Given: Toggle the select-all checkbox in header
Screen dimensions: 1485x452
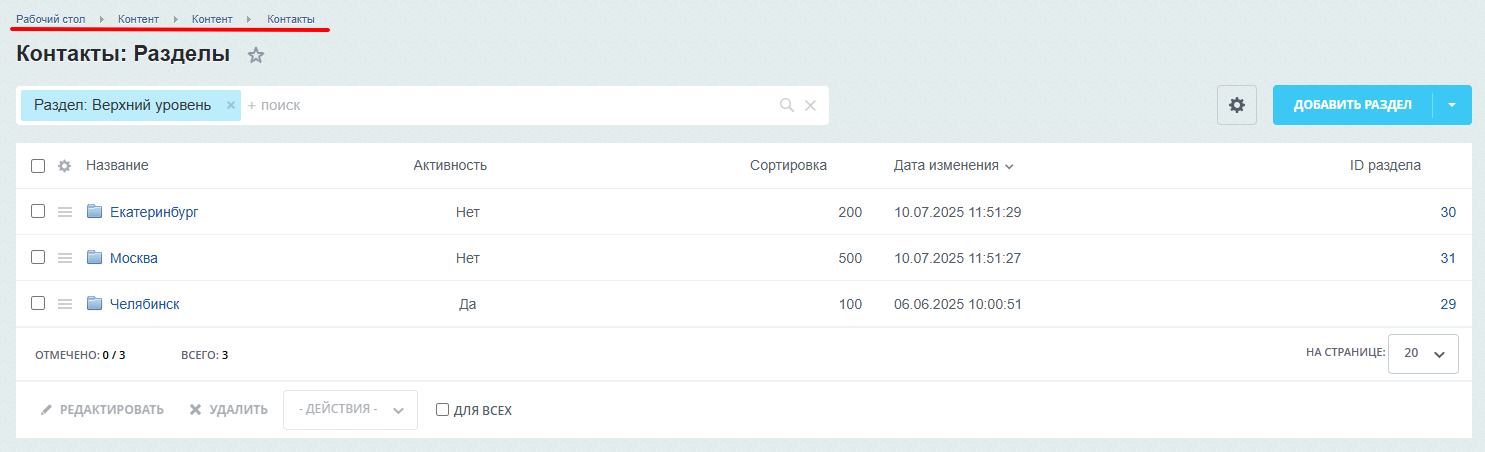Looking at the screenshot, I should [x=38, y=166].
